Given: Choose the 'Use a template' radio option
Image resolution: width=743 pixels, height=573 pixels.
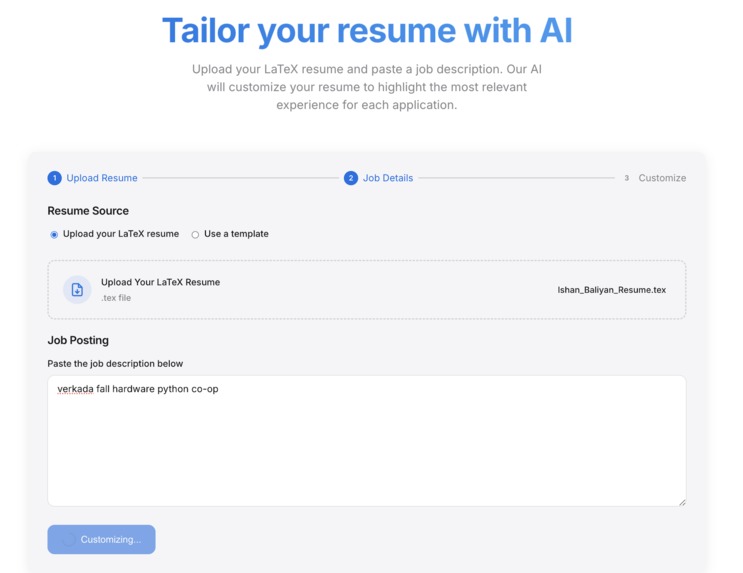Looking at the screenshot, I should point(195,235).
